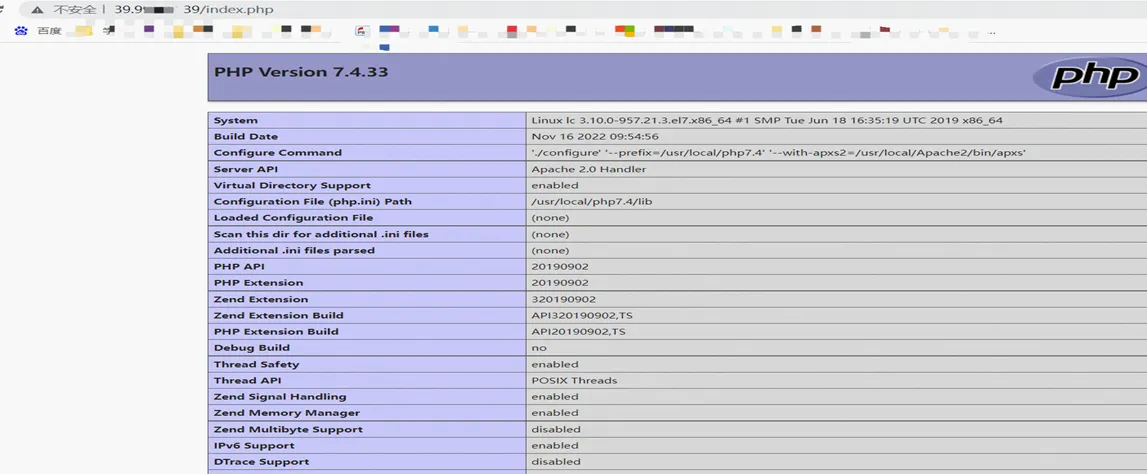Screen dimensions: 1147x474
Task: Select the value API320190902,TS
Action: coord(582,316)
